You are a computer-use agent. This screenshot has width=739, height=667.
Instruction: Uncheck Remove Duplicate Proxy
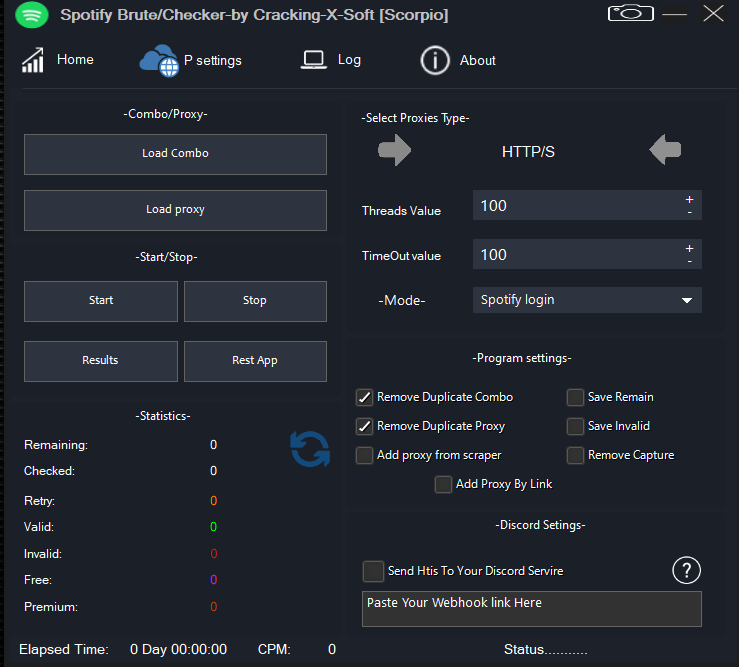tap(364, 427)
